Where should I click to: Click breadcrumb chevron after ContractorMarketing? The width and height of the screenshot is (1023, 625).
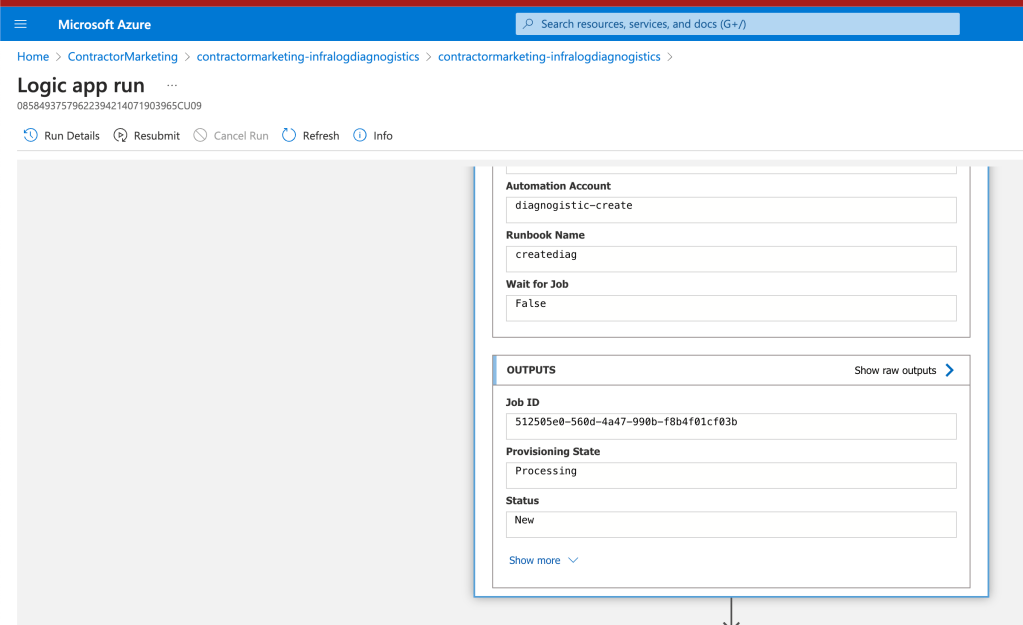click(x=187, y=57)
